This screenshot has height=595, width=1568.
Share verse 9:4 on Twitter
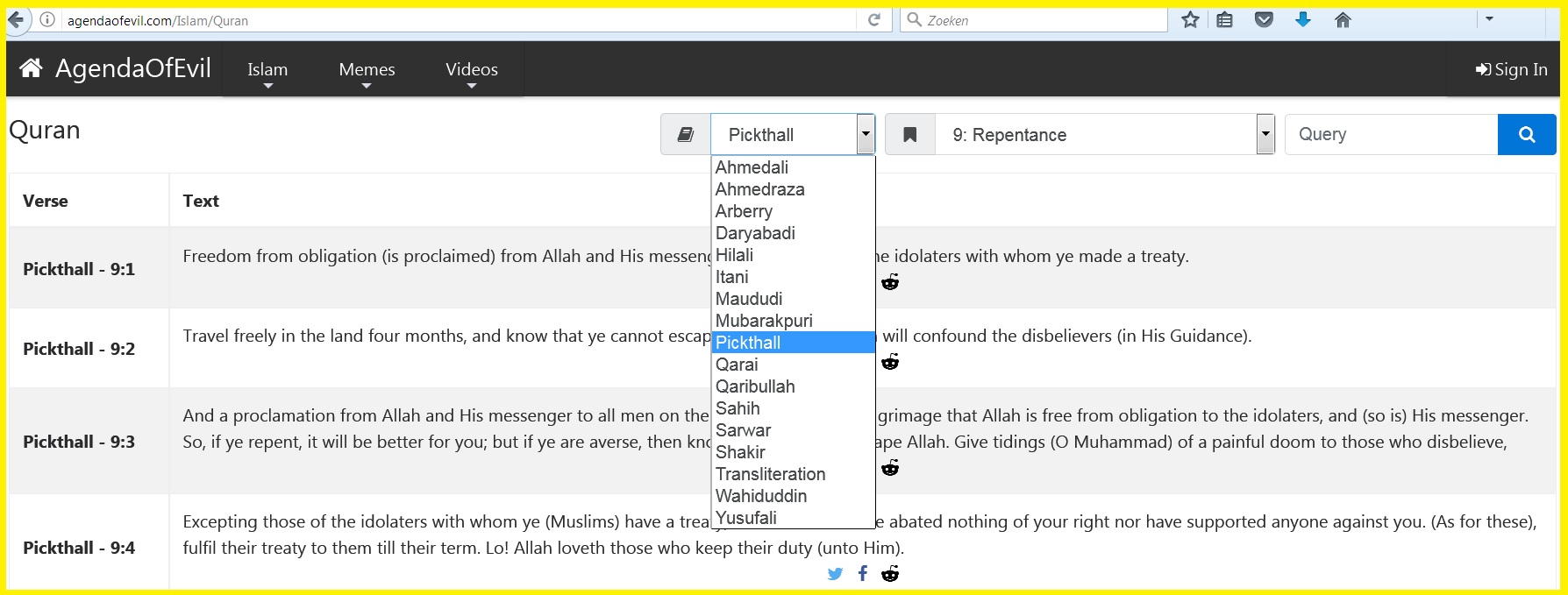pyautogui.click(x=835, y=574)
